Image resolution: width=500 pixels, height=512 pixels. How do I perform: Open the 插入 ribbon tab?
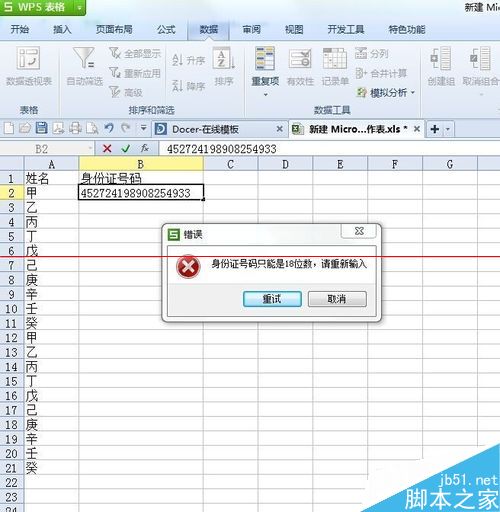62,30
